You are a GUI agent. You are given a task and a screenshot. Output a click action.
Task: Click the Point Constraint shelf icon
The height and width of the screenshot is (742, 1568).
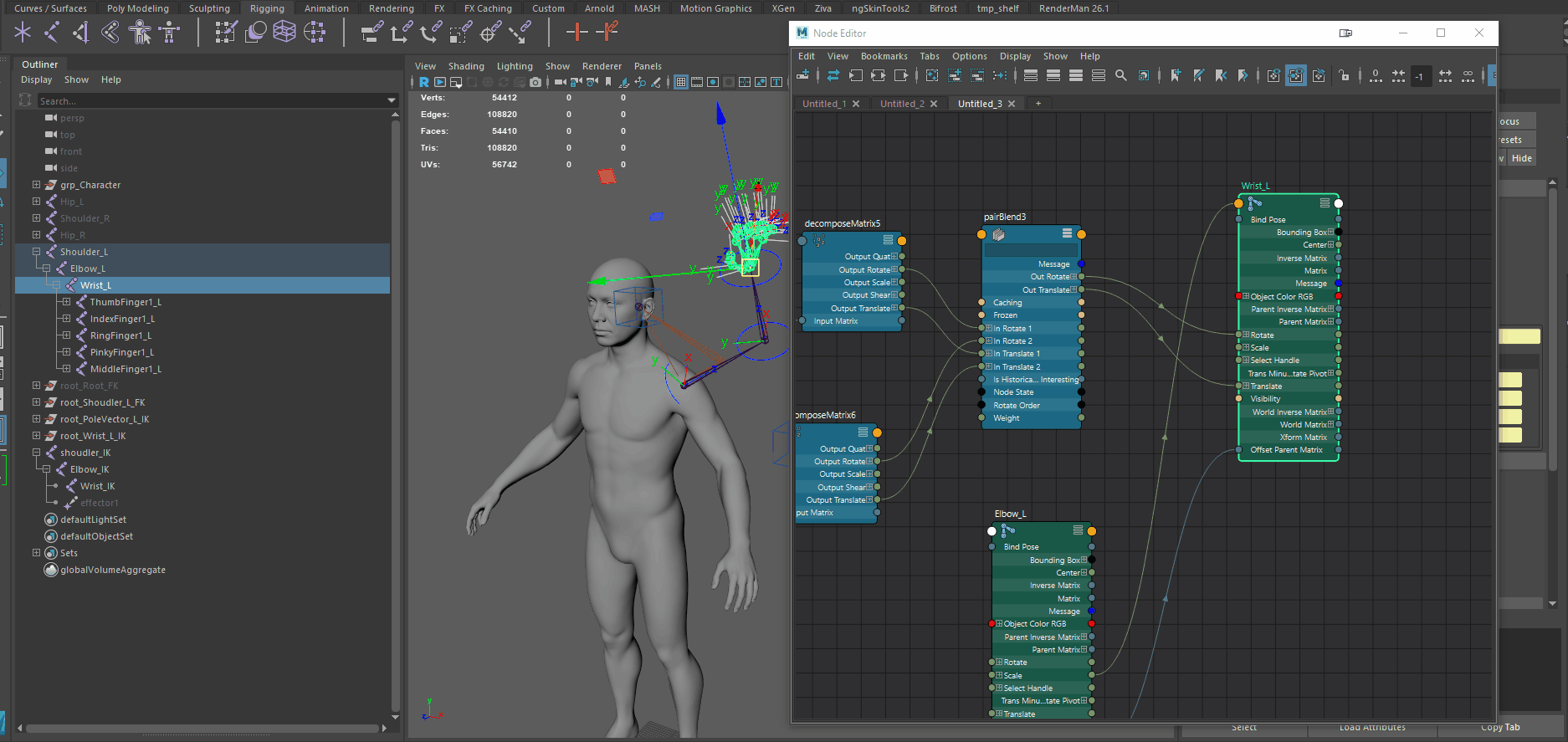401,33
